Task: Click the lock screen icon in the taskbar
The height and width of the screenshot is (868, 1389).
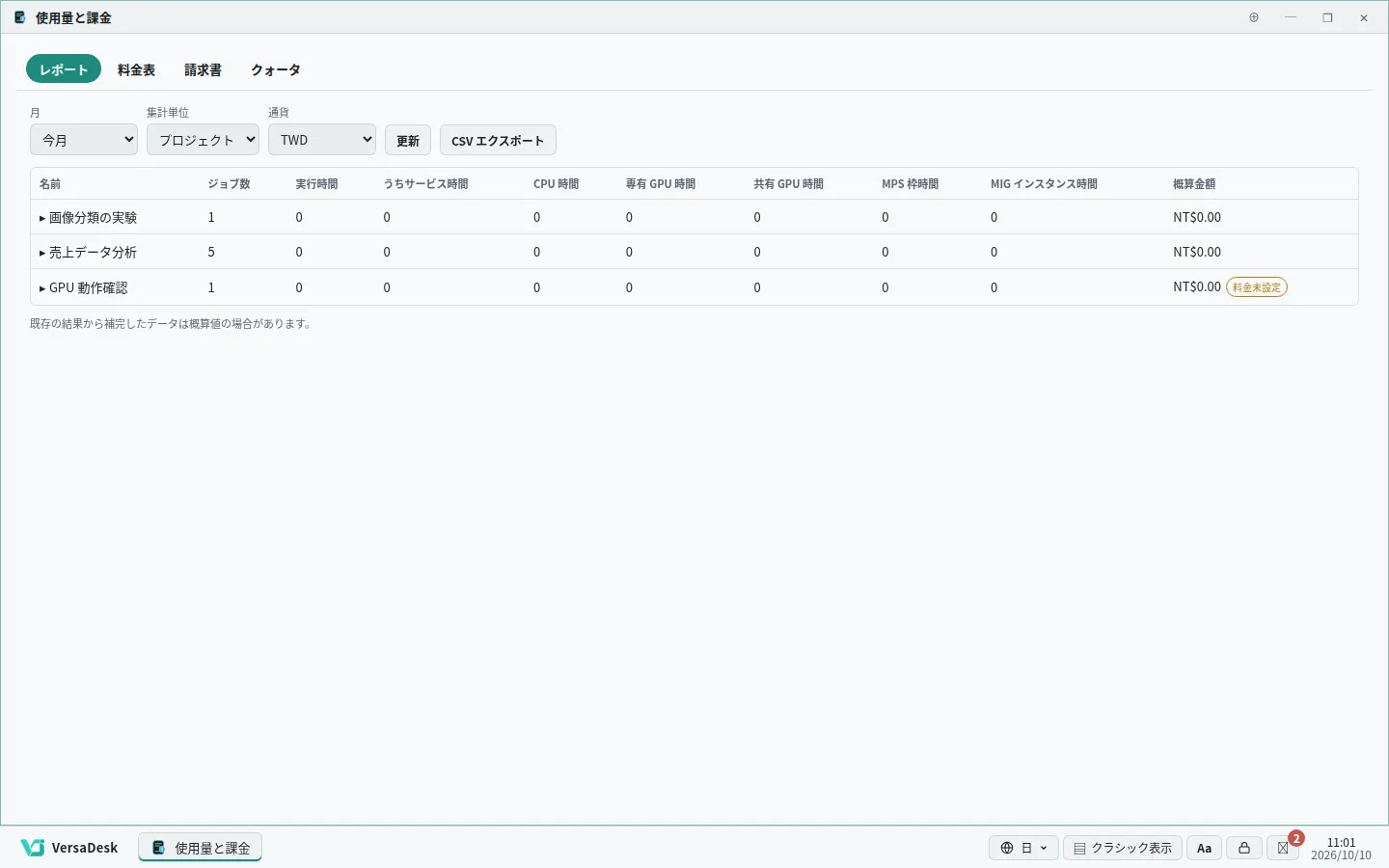Action: [1244, 848]
